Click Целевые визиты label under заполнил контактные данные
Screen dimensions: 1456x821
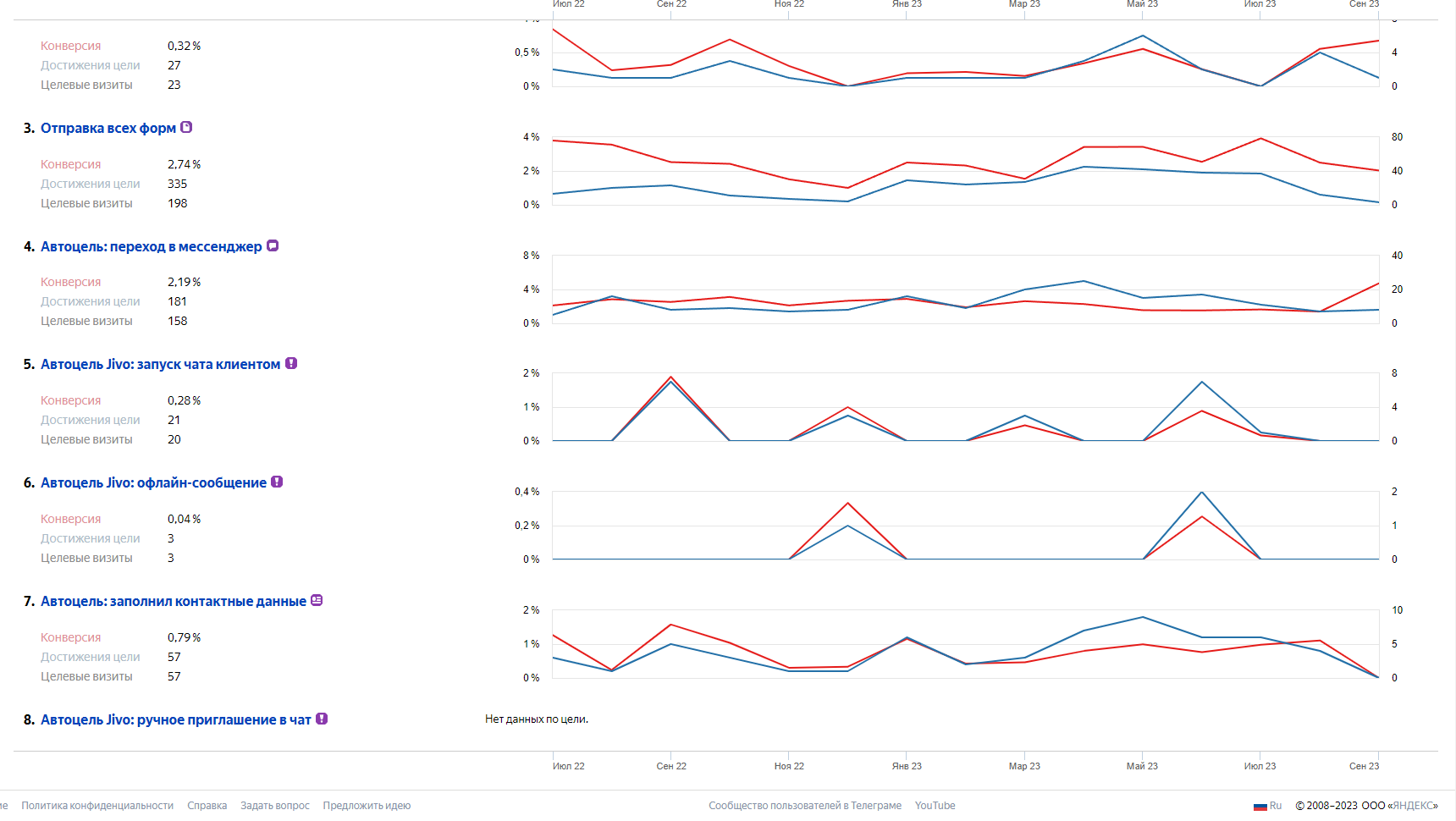(x=86, y=676)
